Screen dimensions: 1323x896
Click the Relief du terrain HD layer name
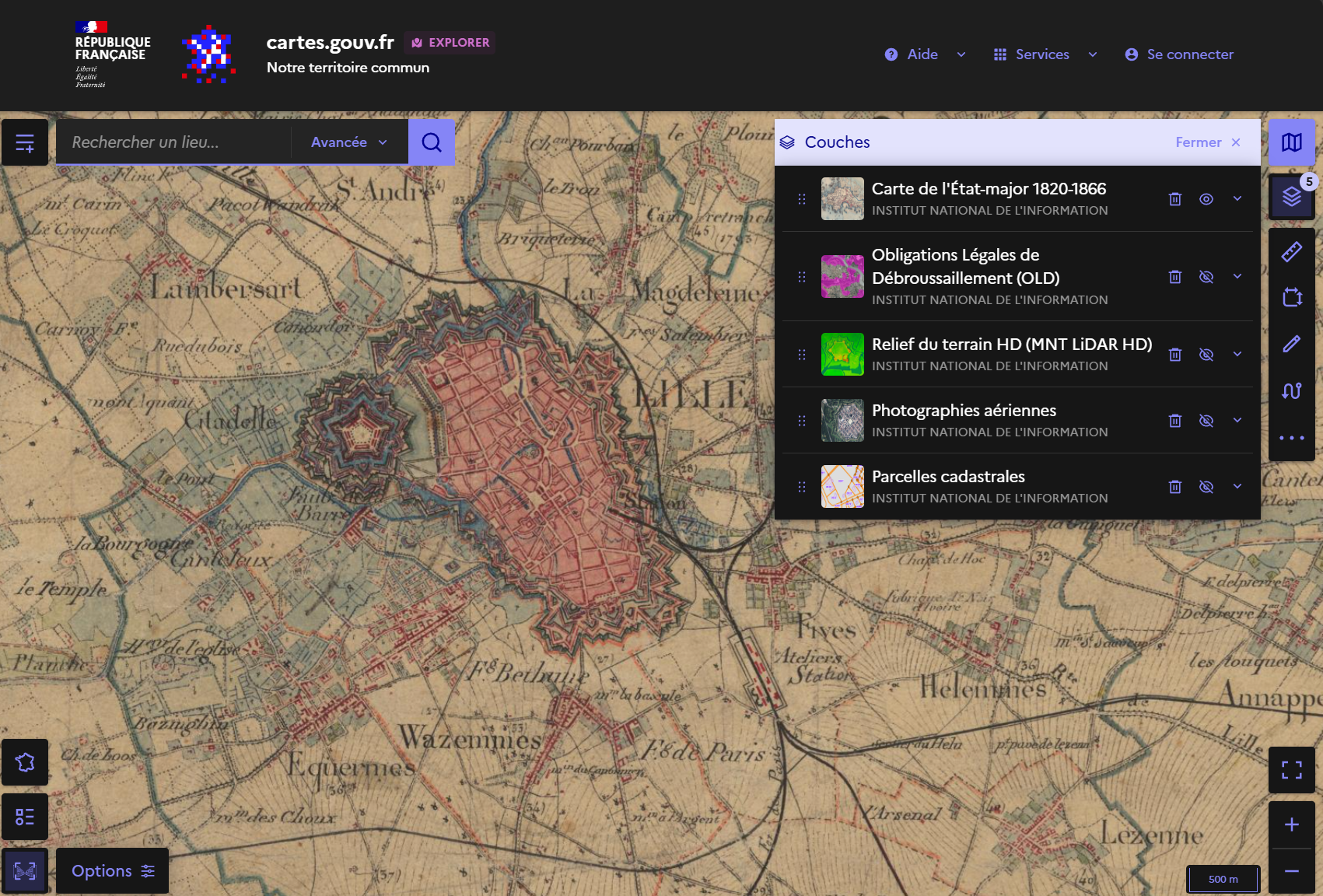tap(1012, 345)
